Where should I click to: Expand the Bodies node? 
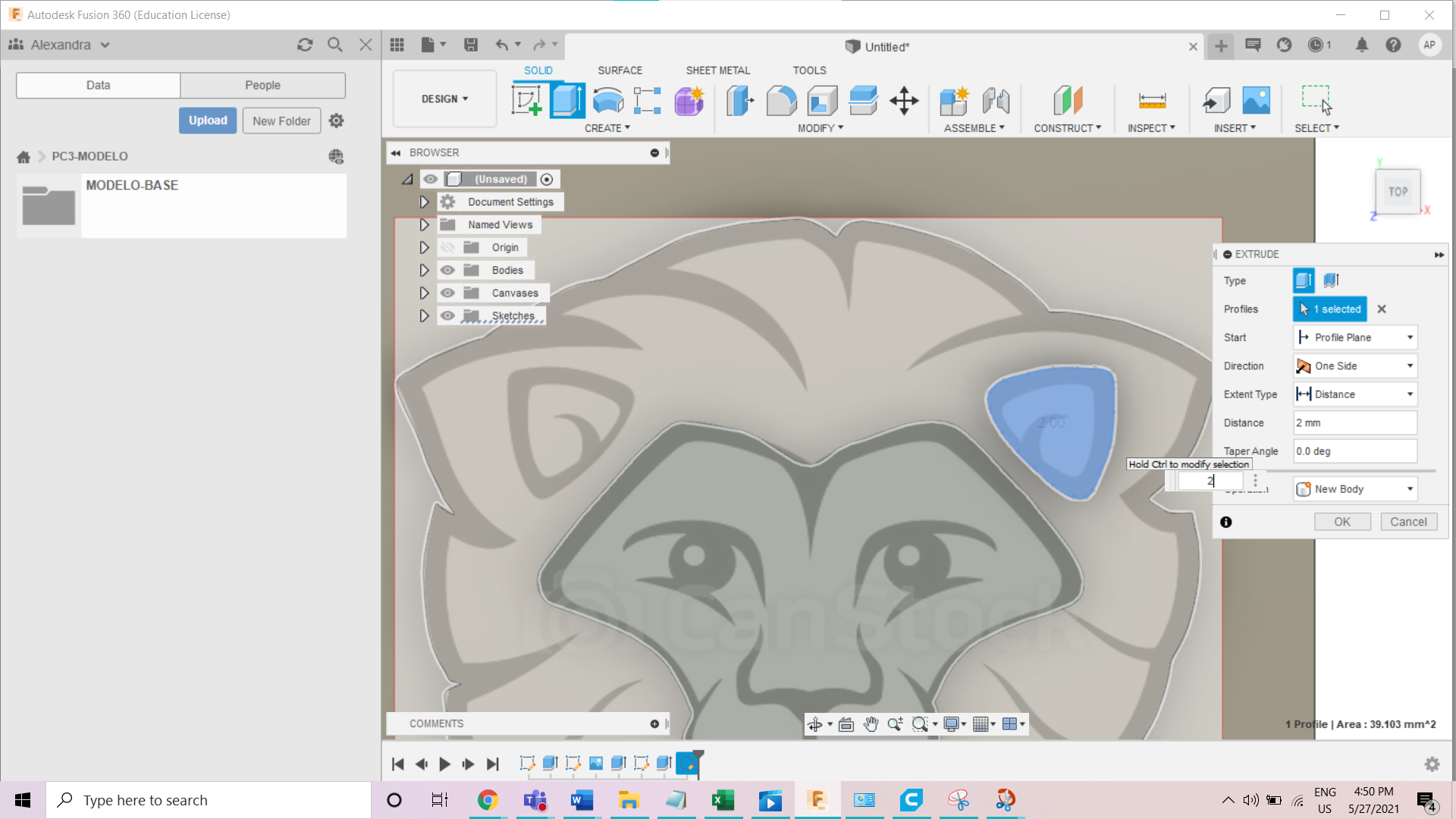424,270
